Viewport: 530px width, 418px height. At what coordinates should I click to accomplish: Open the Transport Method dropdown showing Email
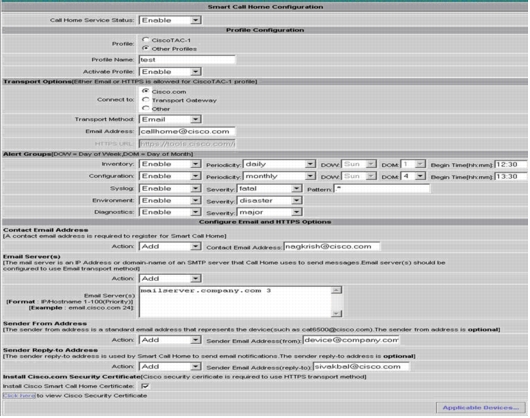click(x=170, y=119)
